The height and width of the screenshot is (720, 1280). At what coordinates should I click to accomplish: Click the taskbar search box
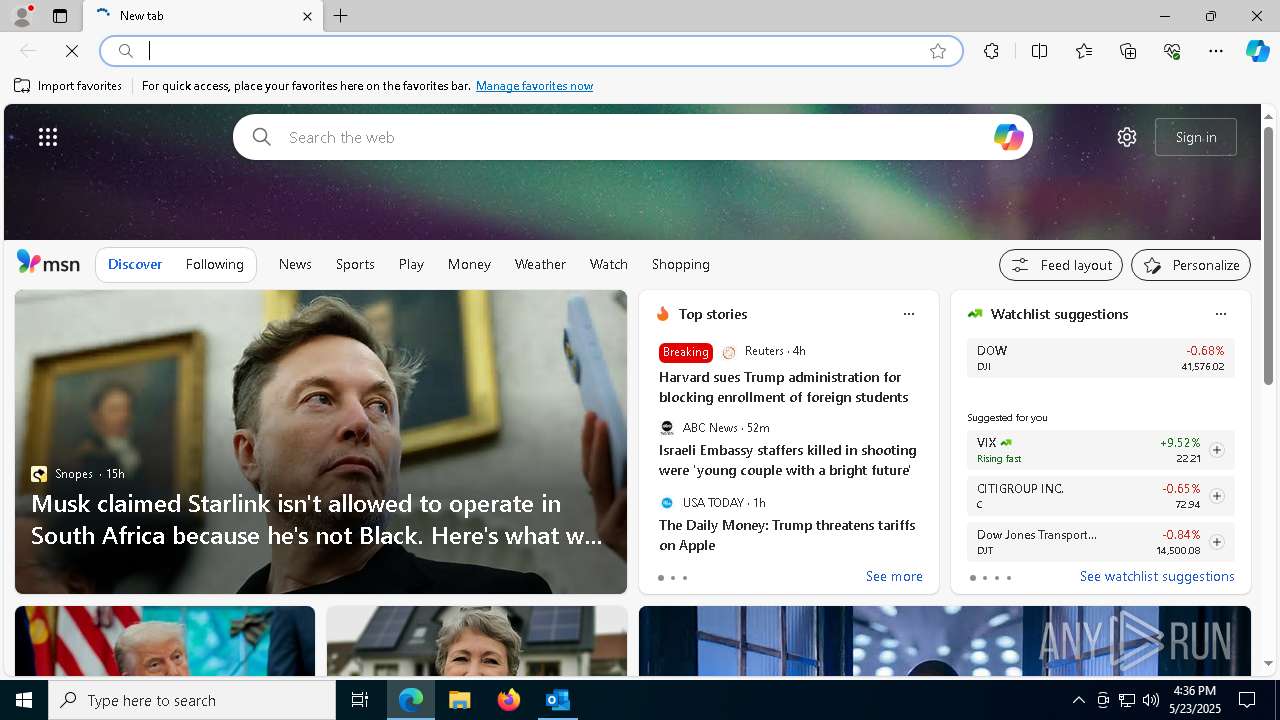click(192, 700)
